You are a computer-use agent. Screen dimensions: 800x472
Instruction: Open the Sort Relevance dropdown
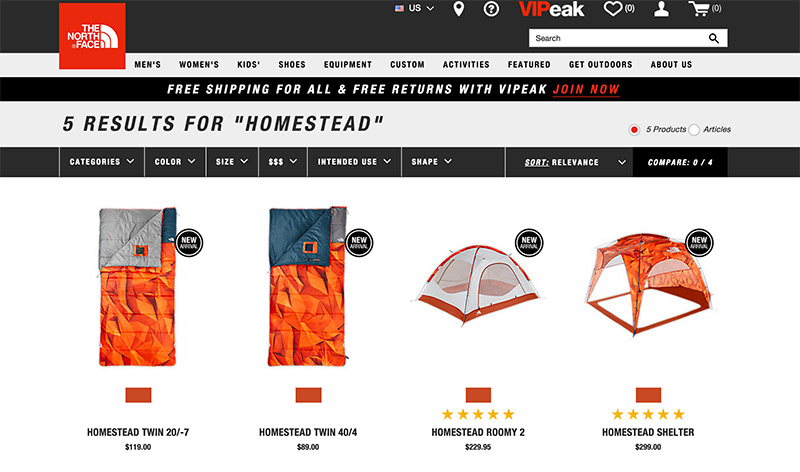[569, 162]
